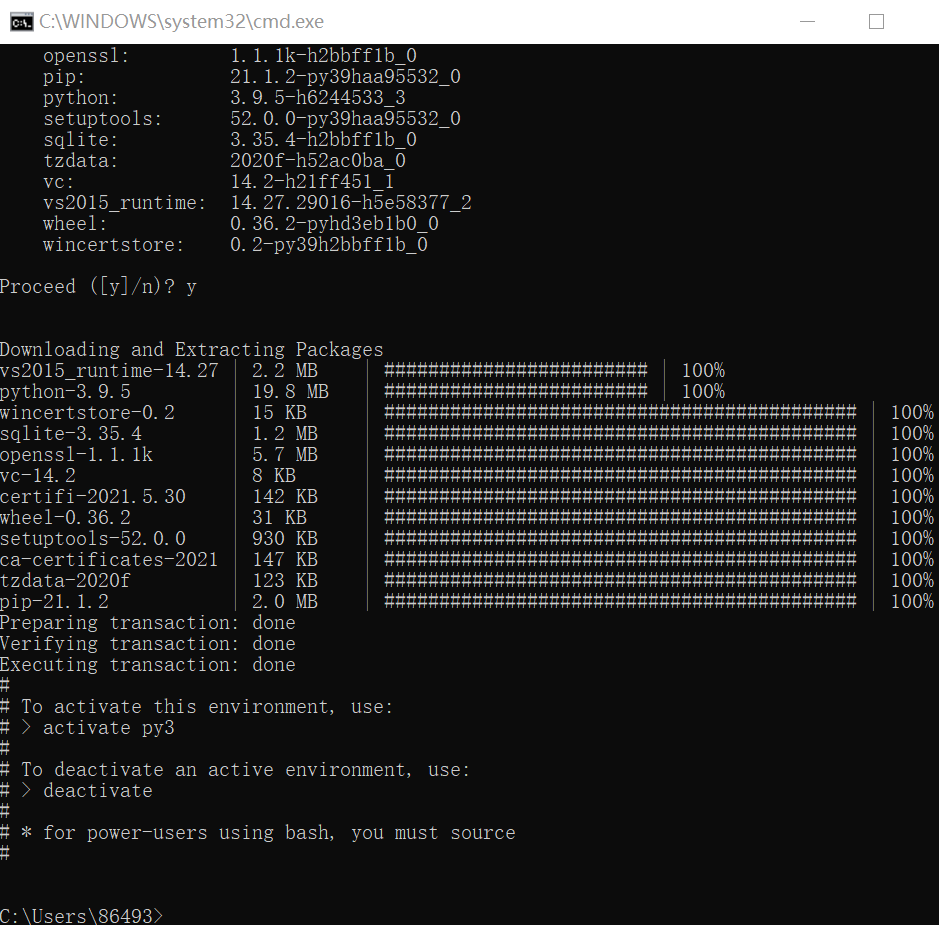Click the pip-21.1.2 progress bar
Viewport: 939px width, 925px height.
click(x=620, y=601)
